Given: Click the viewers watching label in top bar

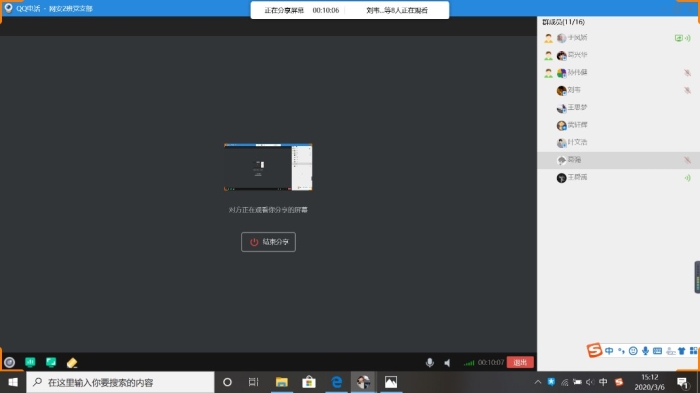Looking at the screenshot, I should 397,10.
